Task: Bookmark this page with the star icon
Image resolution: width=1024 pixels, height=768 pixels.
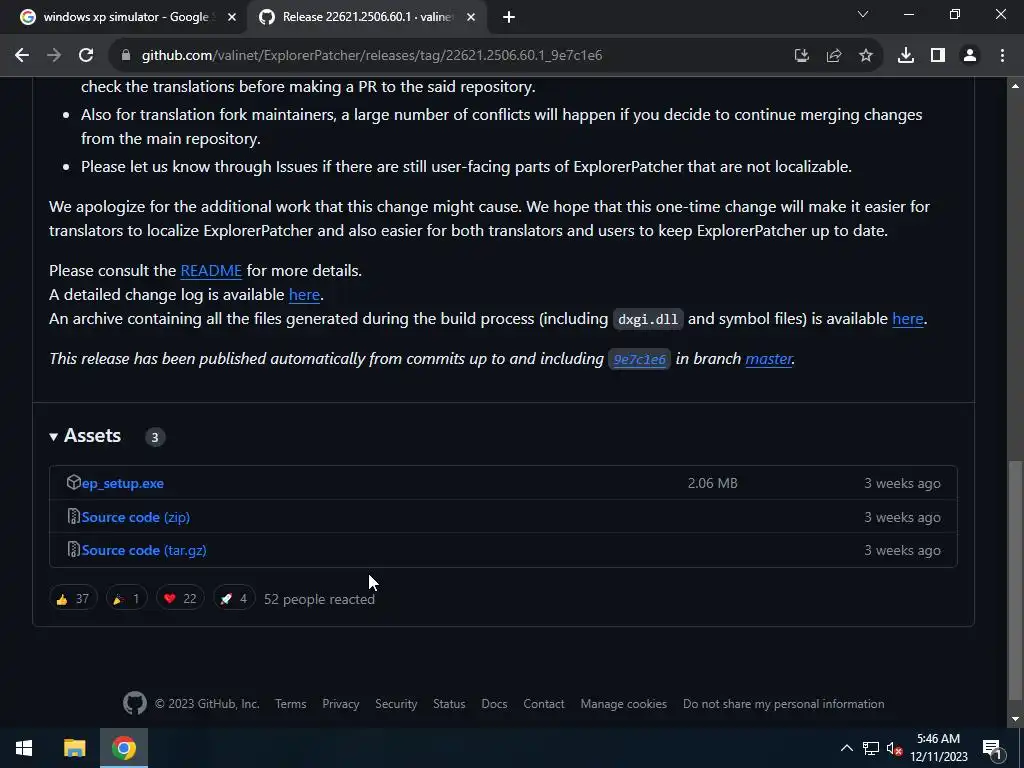Action: pos(866,56)
